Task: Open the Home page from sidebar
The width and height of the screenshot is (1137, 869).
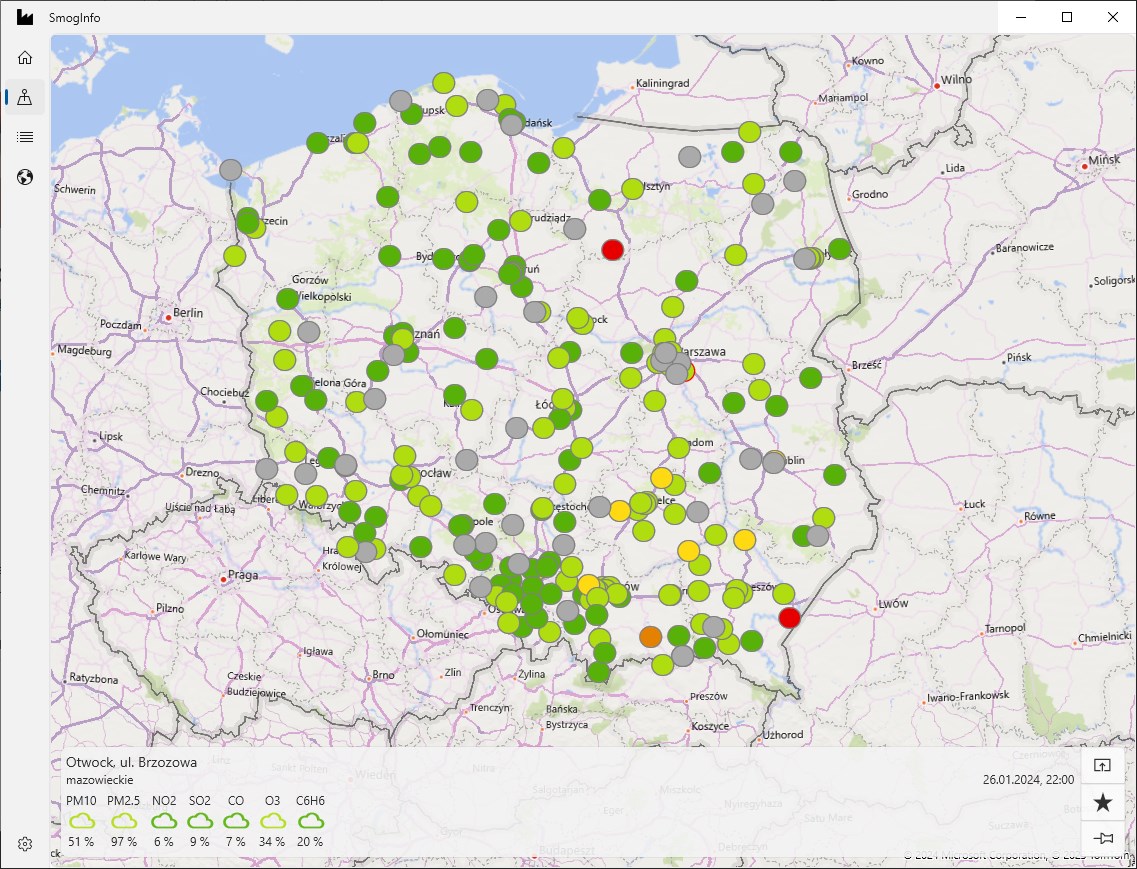Action: click(x=25, y=57)
